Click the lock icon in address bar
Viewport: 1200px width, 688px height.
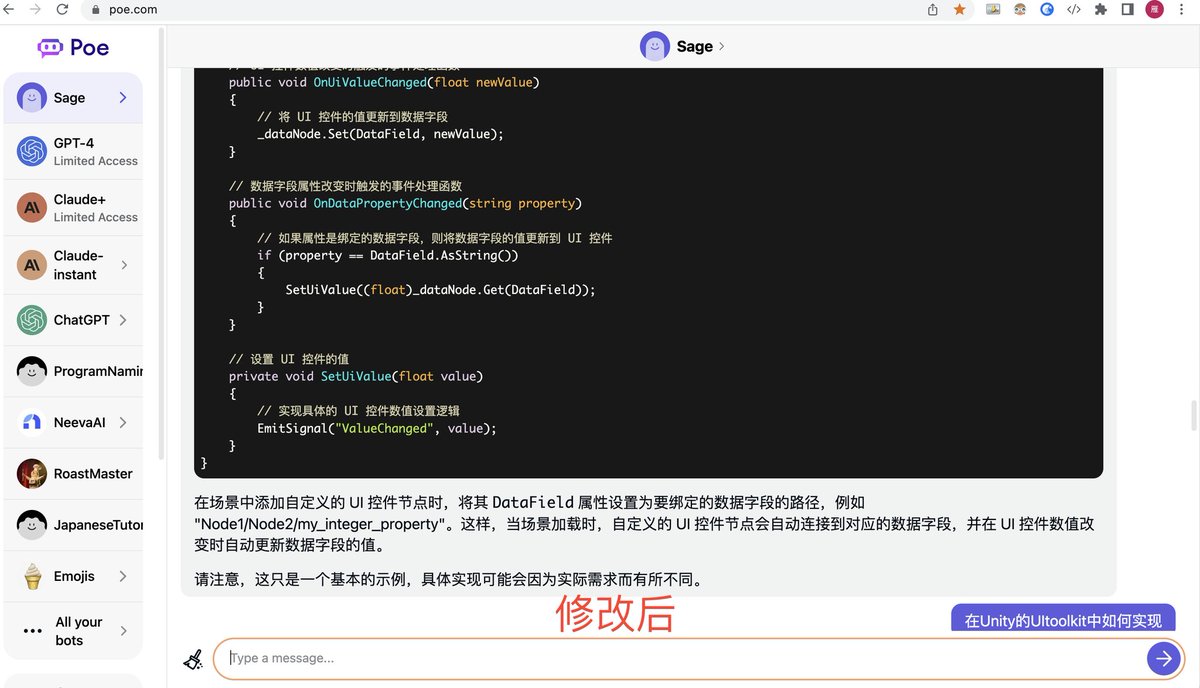[x=95, y=10]
